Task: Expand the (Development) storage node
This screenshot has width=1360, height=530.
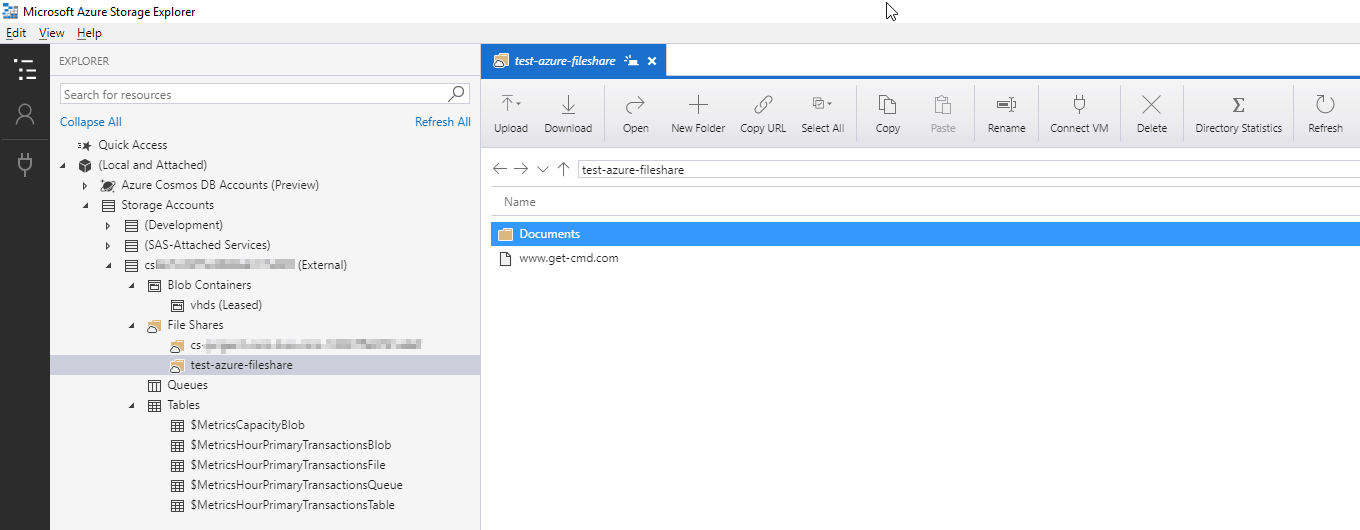Action: point(108,225)
